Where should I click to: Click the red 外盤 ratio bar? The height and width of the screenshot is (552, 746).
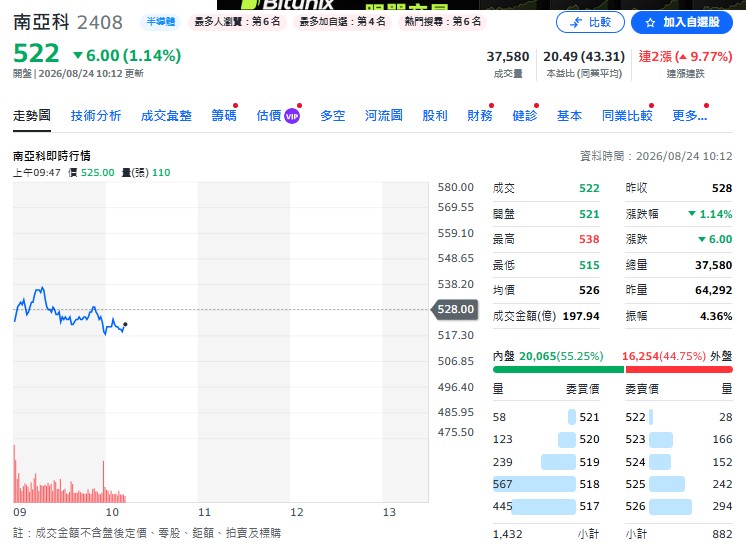679,369
